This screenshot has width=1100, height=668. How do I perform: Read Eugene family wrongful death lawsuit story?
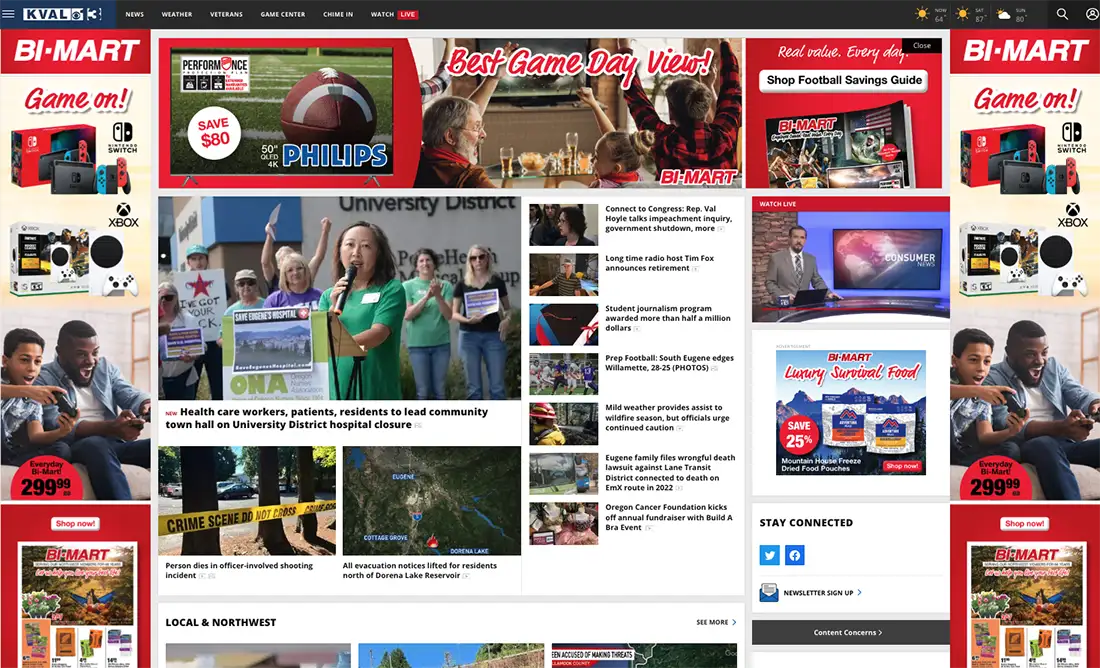click(x=670, y=472)
